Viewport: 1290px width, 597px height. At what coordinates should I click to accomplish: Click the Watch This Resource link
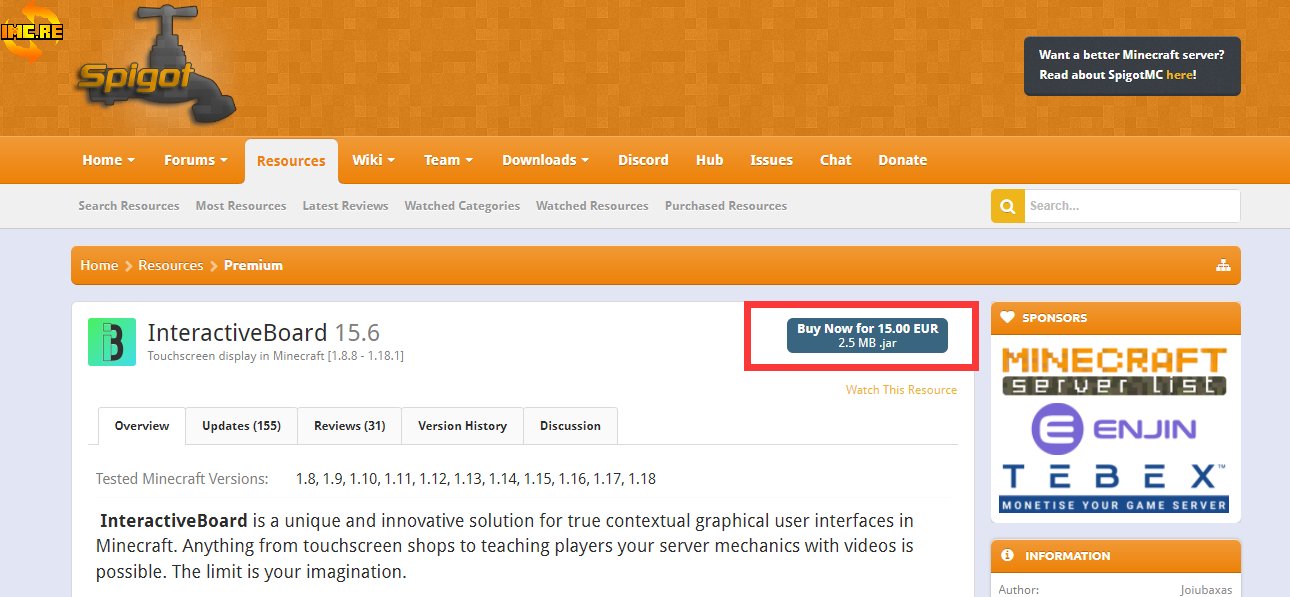tap(901, 390)
